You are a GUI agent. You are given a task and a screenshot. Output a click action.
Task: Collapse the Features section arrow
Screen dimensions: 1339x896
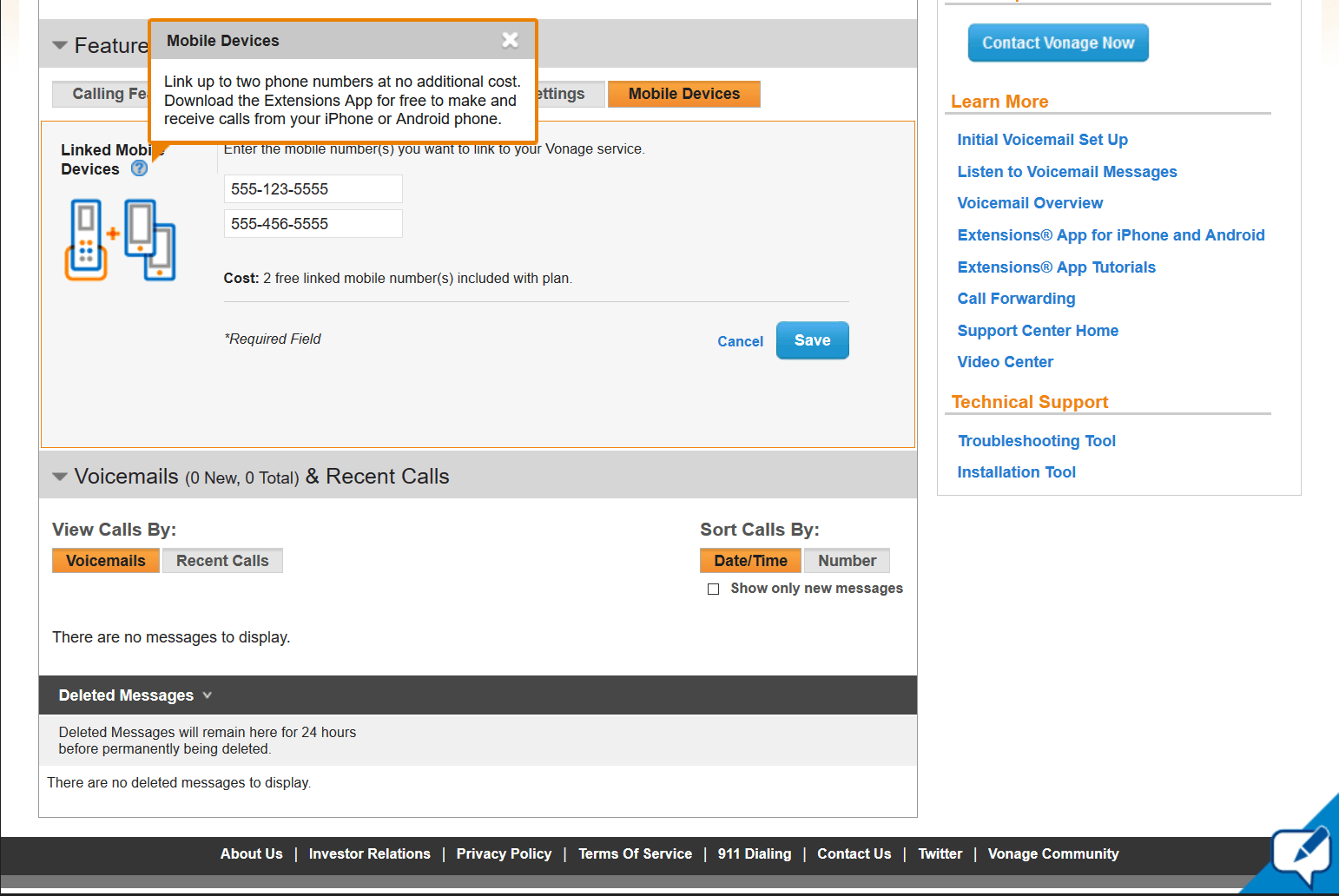coord(60,45)
